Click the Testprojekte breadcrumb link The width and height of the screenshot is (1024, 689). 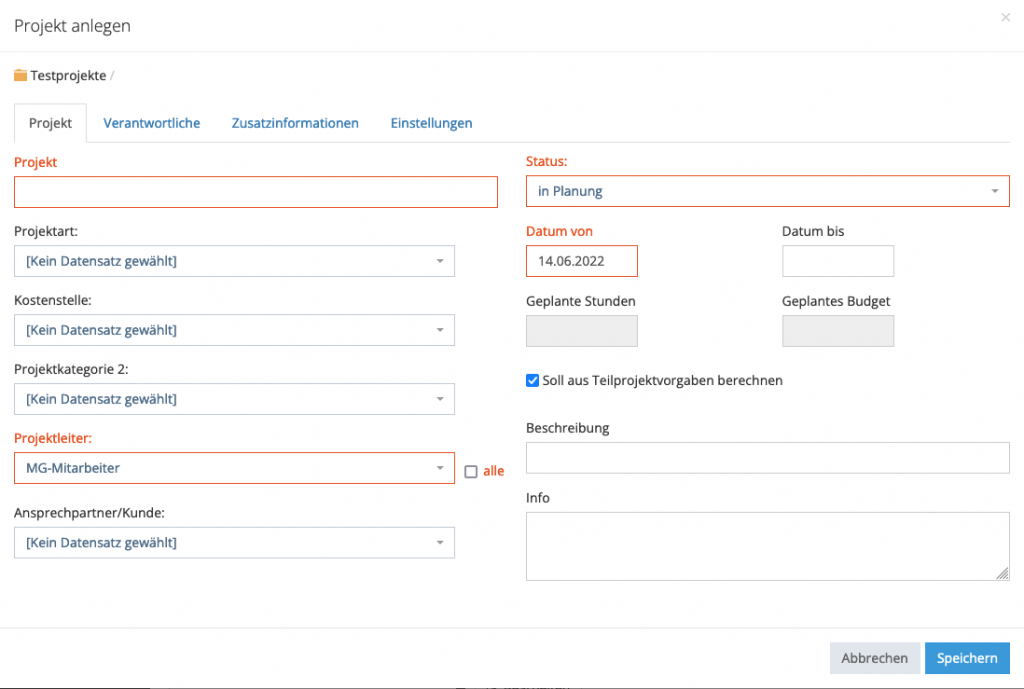pyautogui.click(x=68, y=76)
